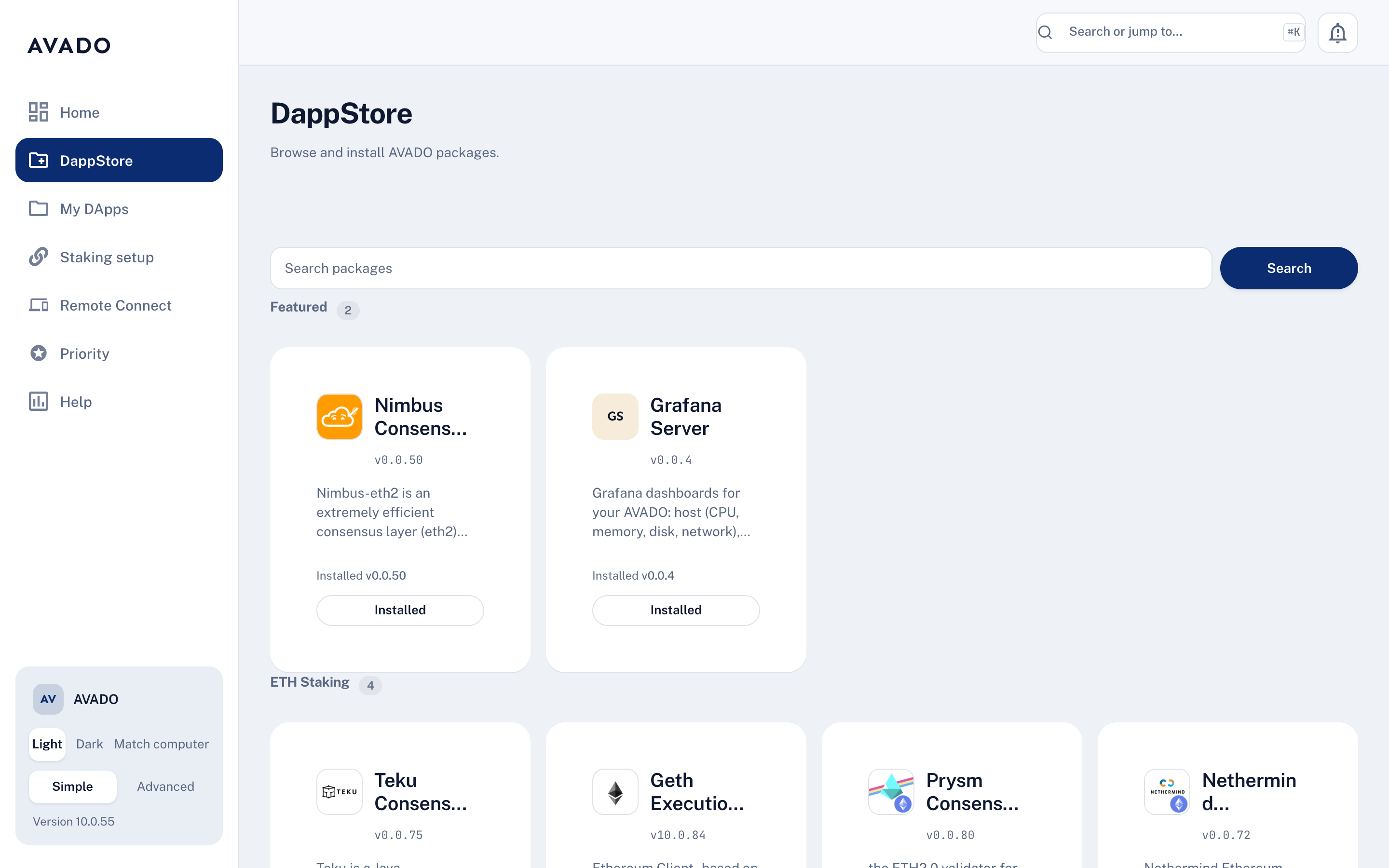Click Nimbus-eth2 description text
Screen dimensions: 1389x868
coord(392,512)
